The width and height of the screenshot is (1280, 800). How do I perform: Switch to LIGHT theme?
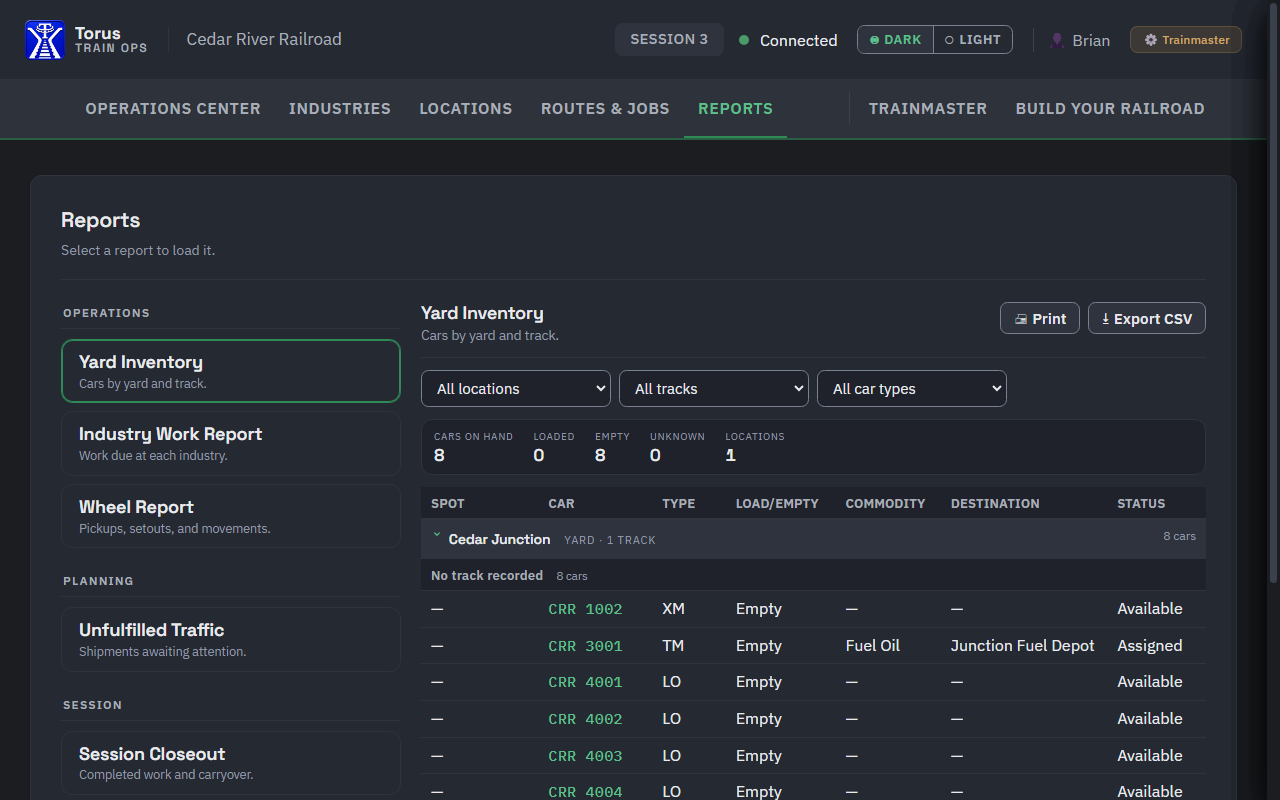pos(973,40)
